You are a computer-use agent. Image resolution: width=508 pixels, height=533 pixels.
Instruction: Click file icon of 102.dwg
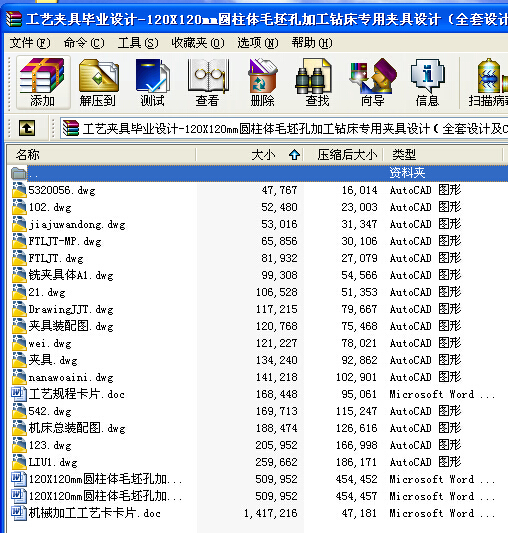coord(19,207)
